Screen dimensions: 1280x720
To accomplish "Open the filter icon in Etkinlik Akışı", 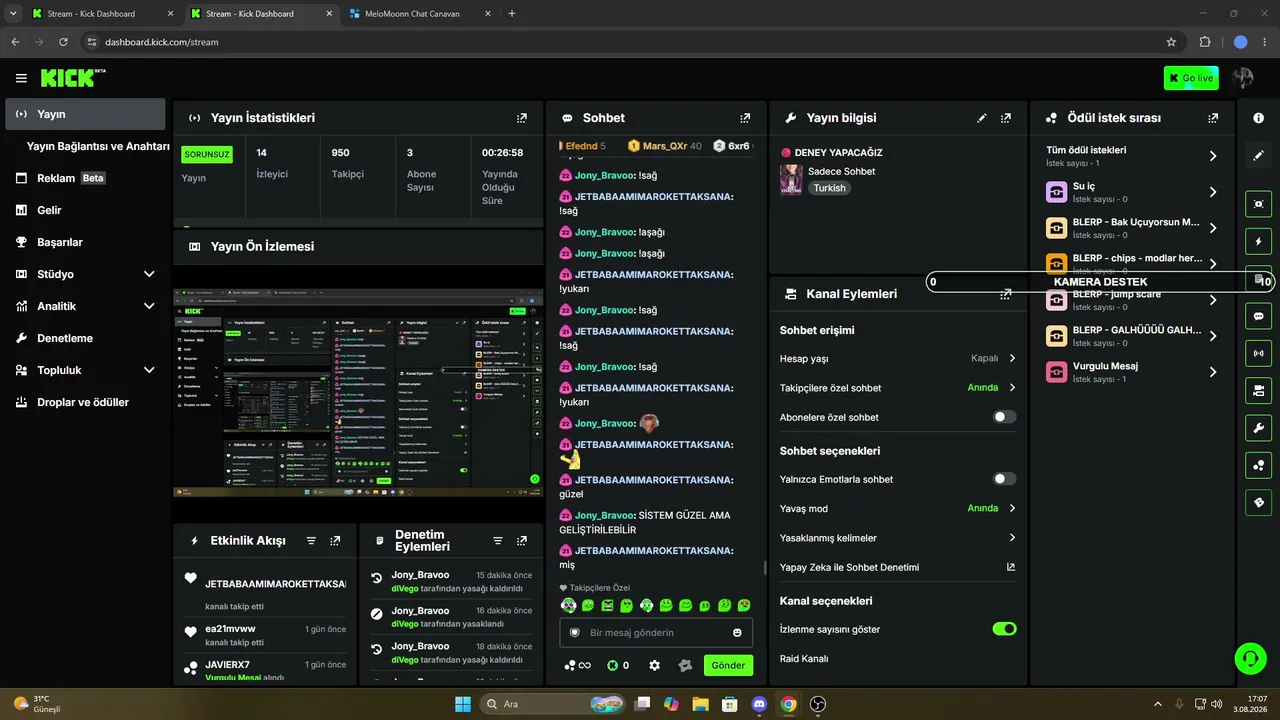I will pyautogui.click(x=311, y=541).
